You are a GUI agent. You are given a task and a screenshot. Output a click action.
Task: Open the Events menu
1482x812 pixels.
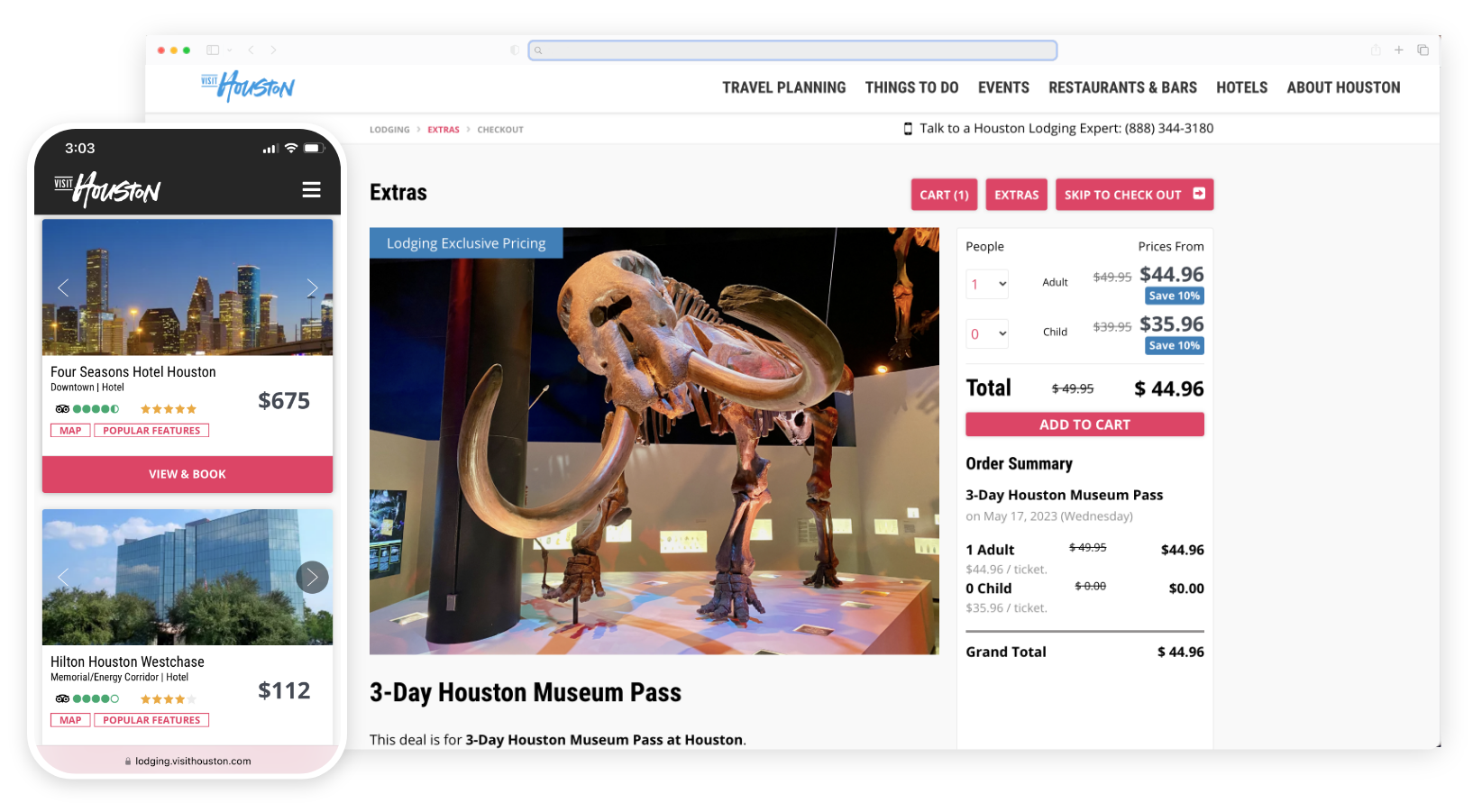(1003, 87)
